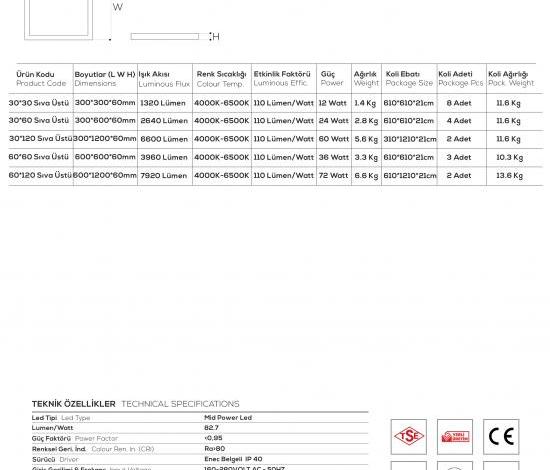Click the Mid Power Led value
This screenshot has height=470, width=550.
tap(228, 418)
